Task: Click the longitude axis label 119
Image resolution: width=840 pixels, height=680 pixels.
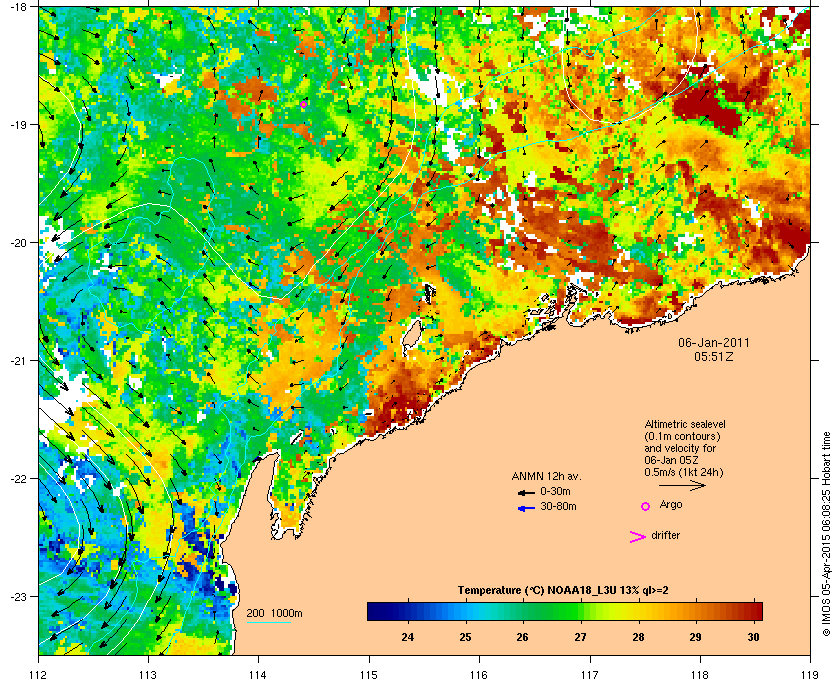Action: [810, 674]
